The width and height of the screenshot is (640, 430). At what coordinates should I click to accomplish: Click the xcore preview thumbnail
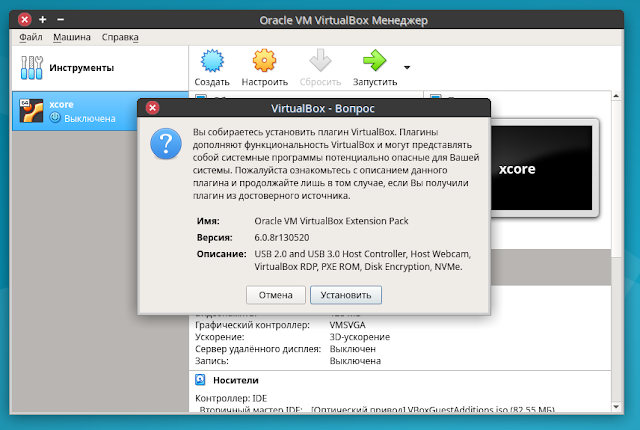(541, 168)
